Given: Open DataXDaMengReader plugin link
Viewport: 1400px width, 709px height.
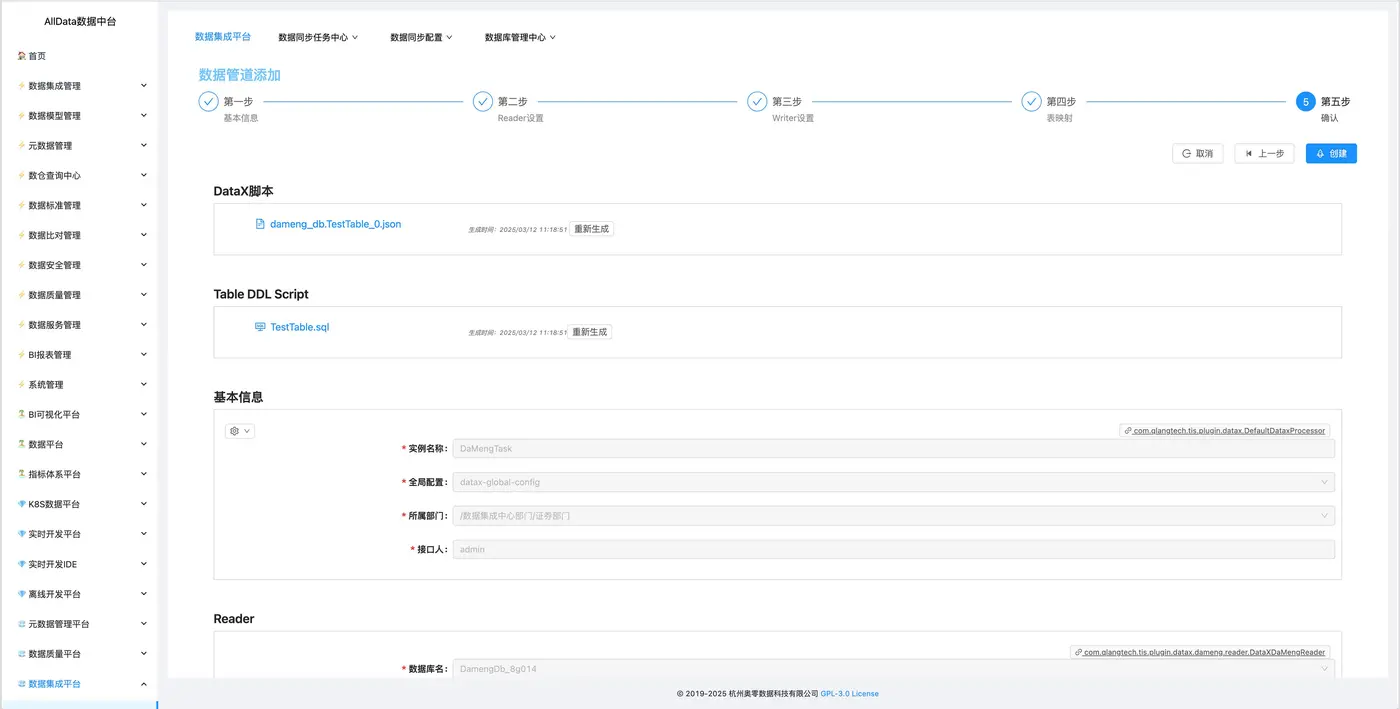Looking at the screenshot, I should 1200,652.
